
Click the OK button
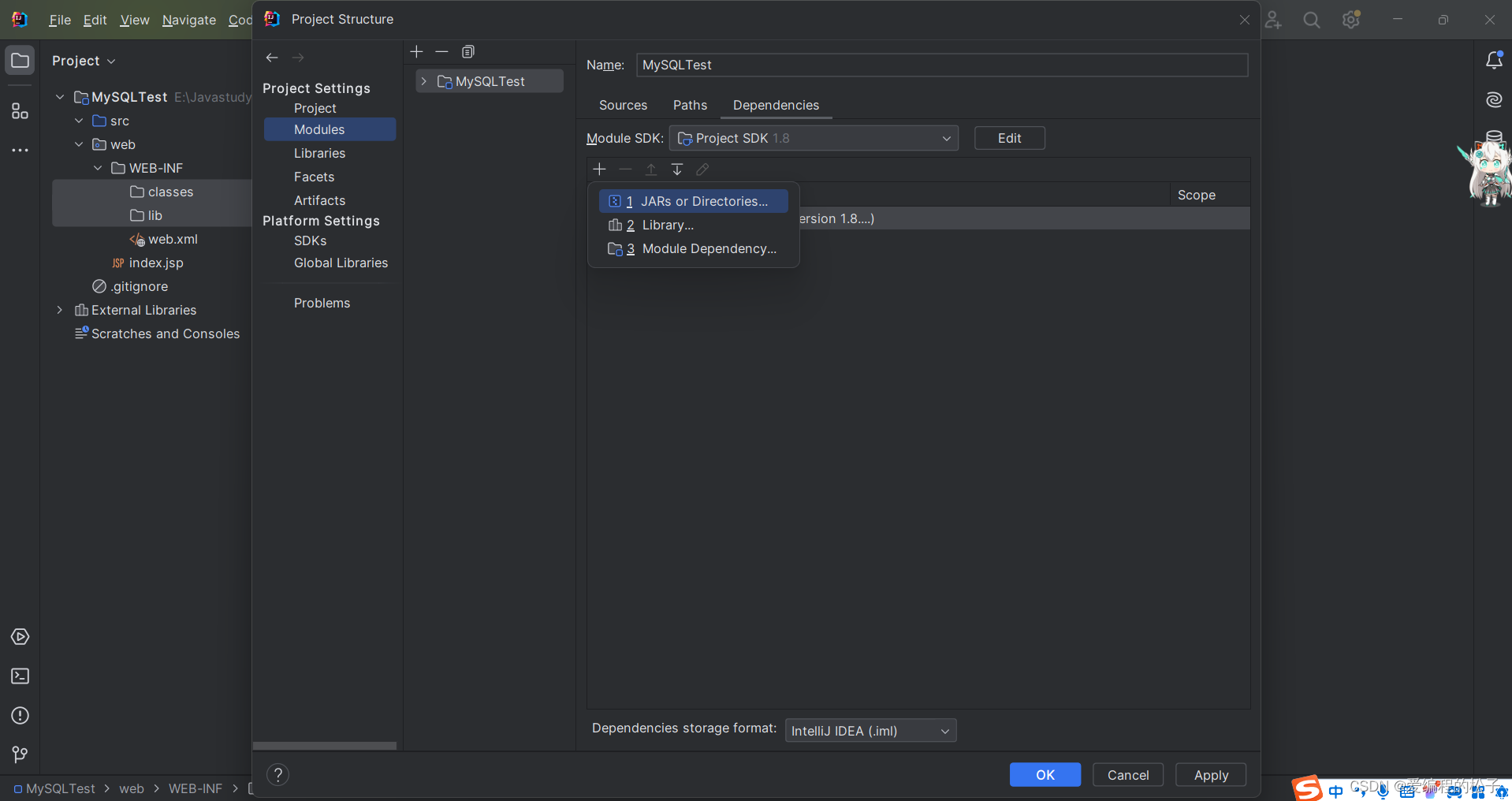tap(1045, 775)
